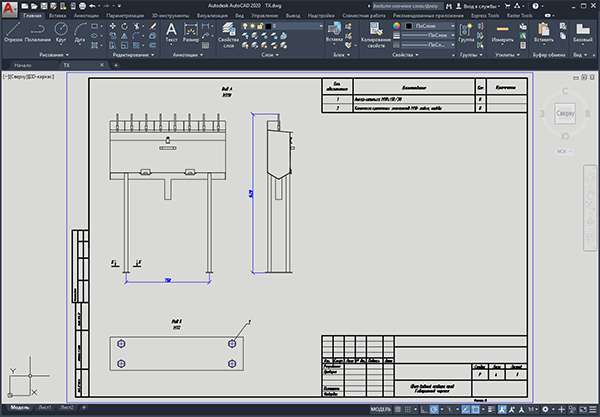Toggle snap mode in status bar
This screenshot has height=417, width=600.
pyautogui.click(x=408, y=409)
